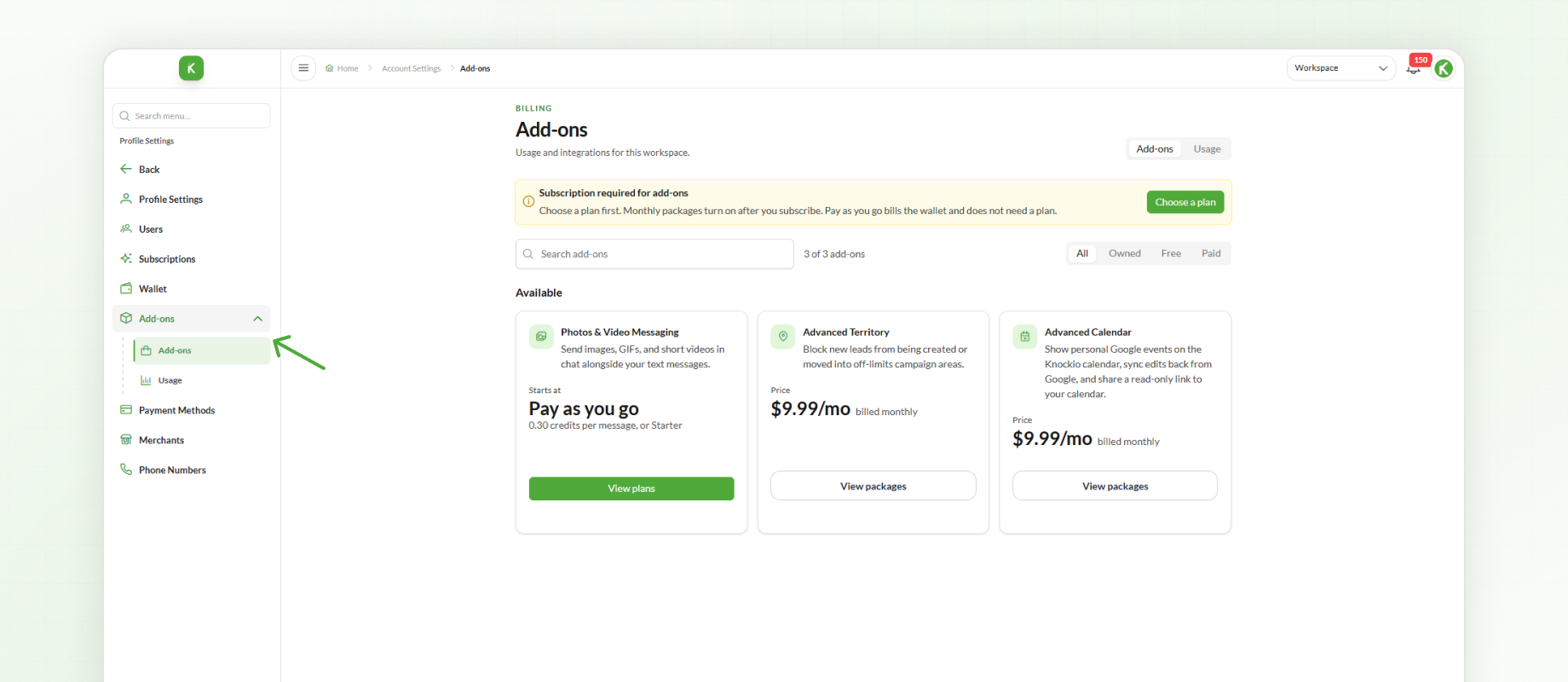
Task: Click View packages under Advanced Territory
Action: (873, 486)
